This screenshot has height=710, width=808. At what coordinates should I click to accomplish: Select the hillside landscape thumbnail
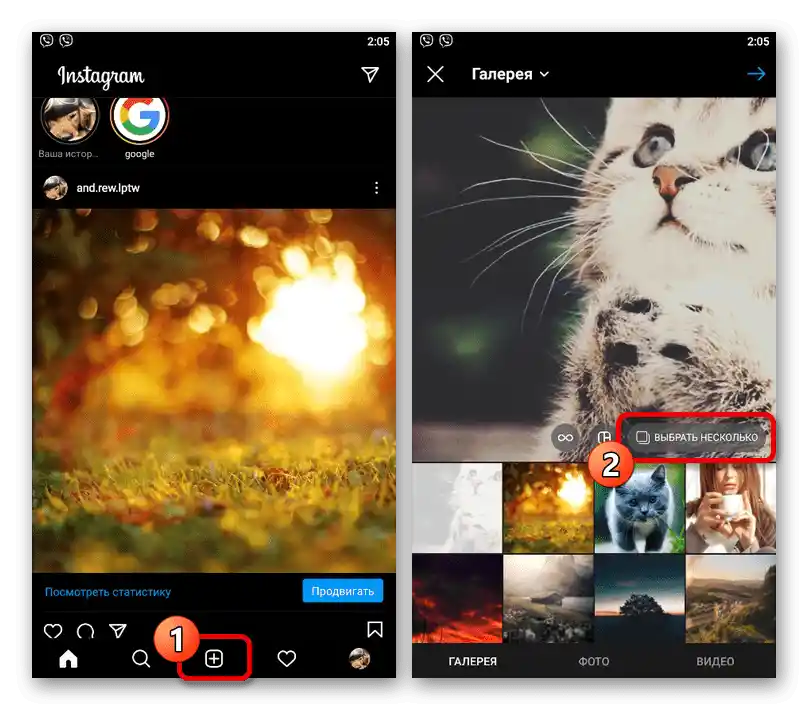point(731,599)
